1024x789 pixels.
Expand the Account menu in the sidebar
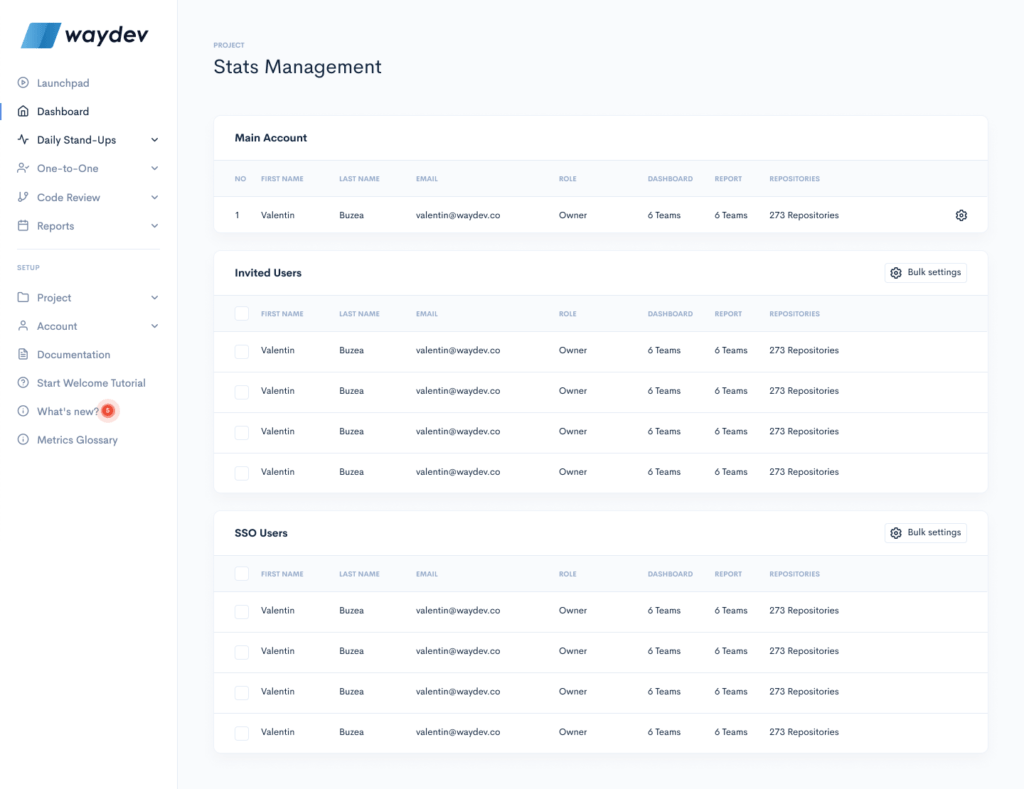click(x=155, y=326)
